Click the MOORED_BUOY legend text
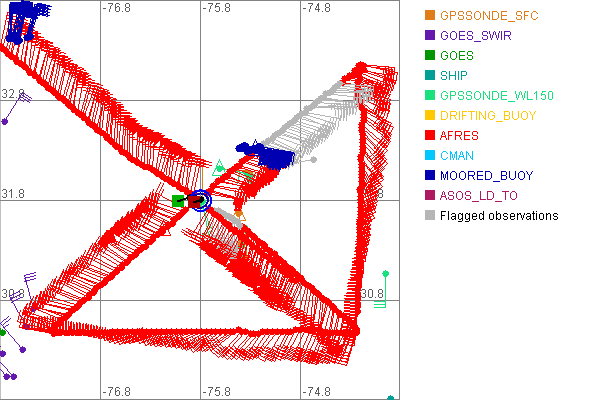 [x=482, y=175]
